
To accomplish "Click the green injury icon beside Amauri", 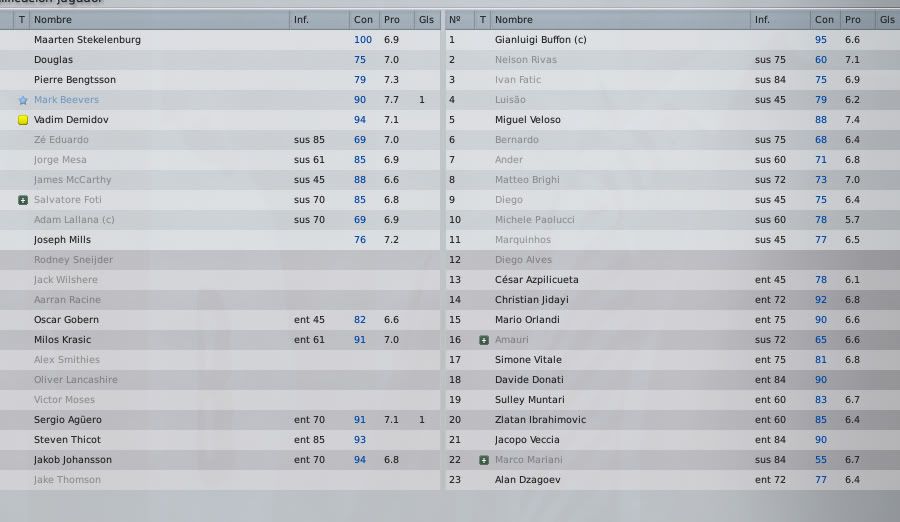I will click(x=484, y=340).
